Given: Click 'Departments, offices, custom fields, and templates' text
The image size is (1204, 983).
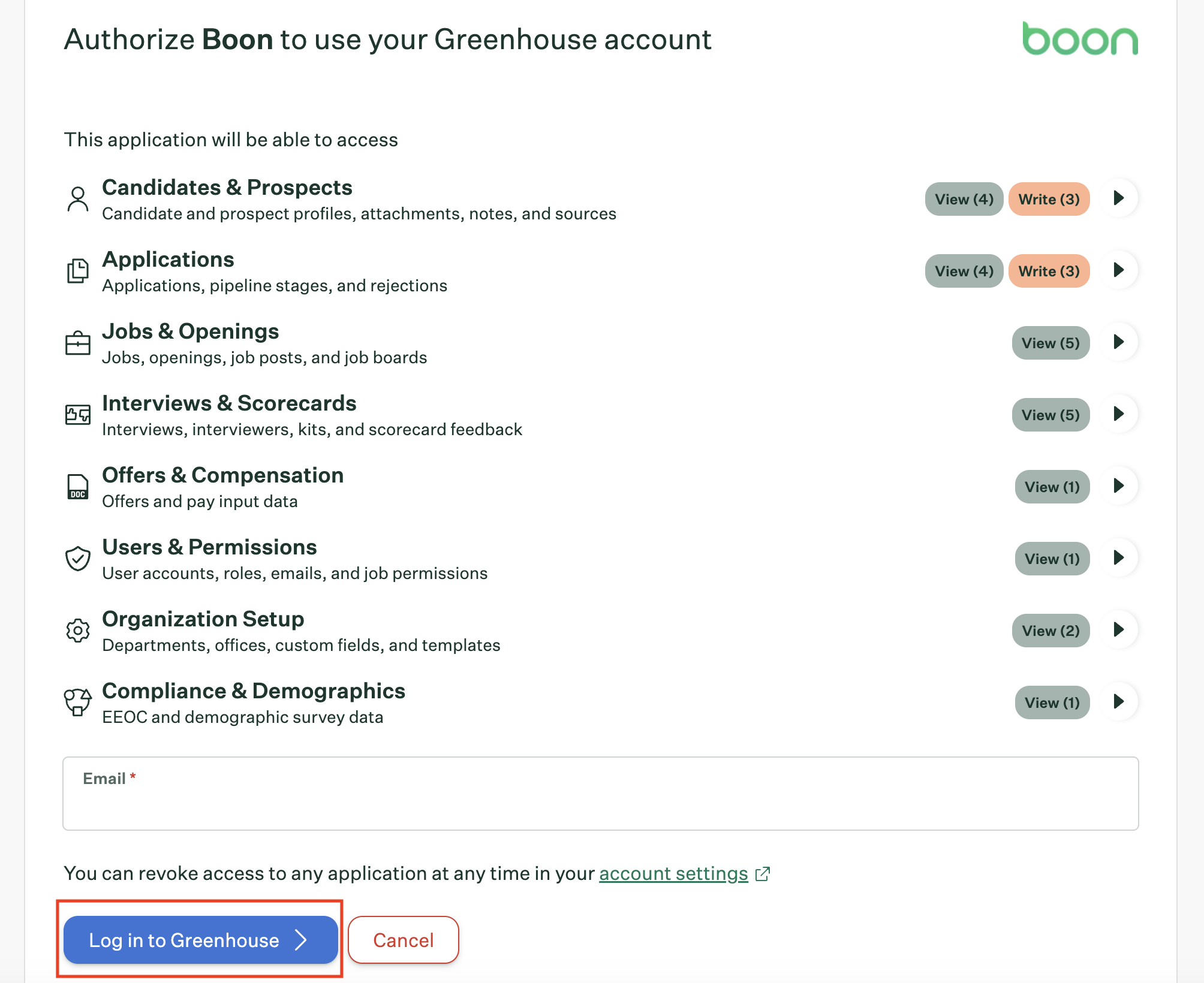Looking at the screenshot, I should click(301, 645).
